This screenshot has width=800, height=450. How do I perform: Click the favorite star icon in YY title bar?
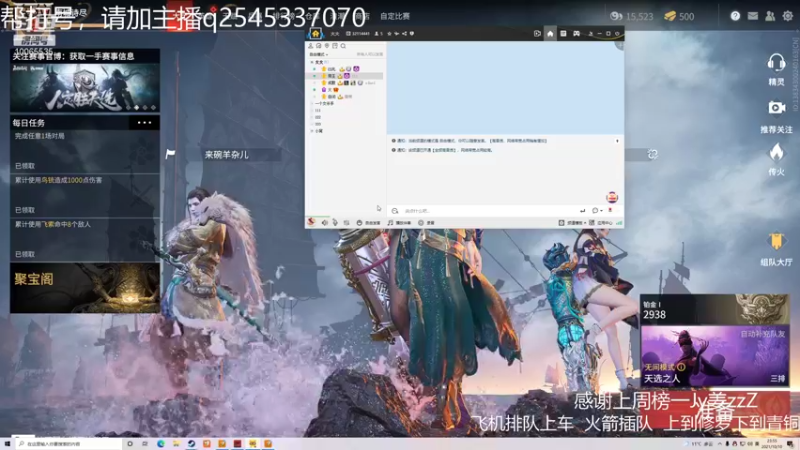tap(389, 34)
